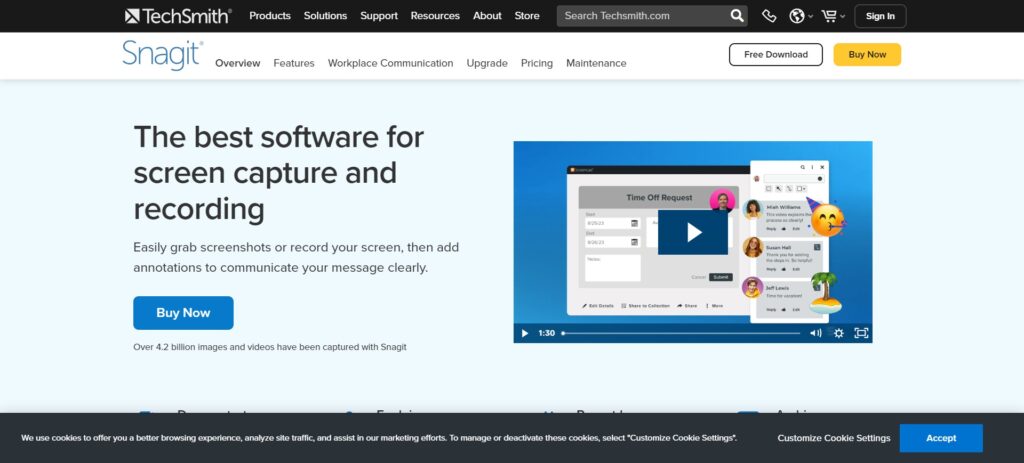The image size is (1024, 463).
Task: Open the Maintenance tab
Action: (x=596, y=63)
